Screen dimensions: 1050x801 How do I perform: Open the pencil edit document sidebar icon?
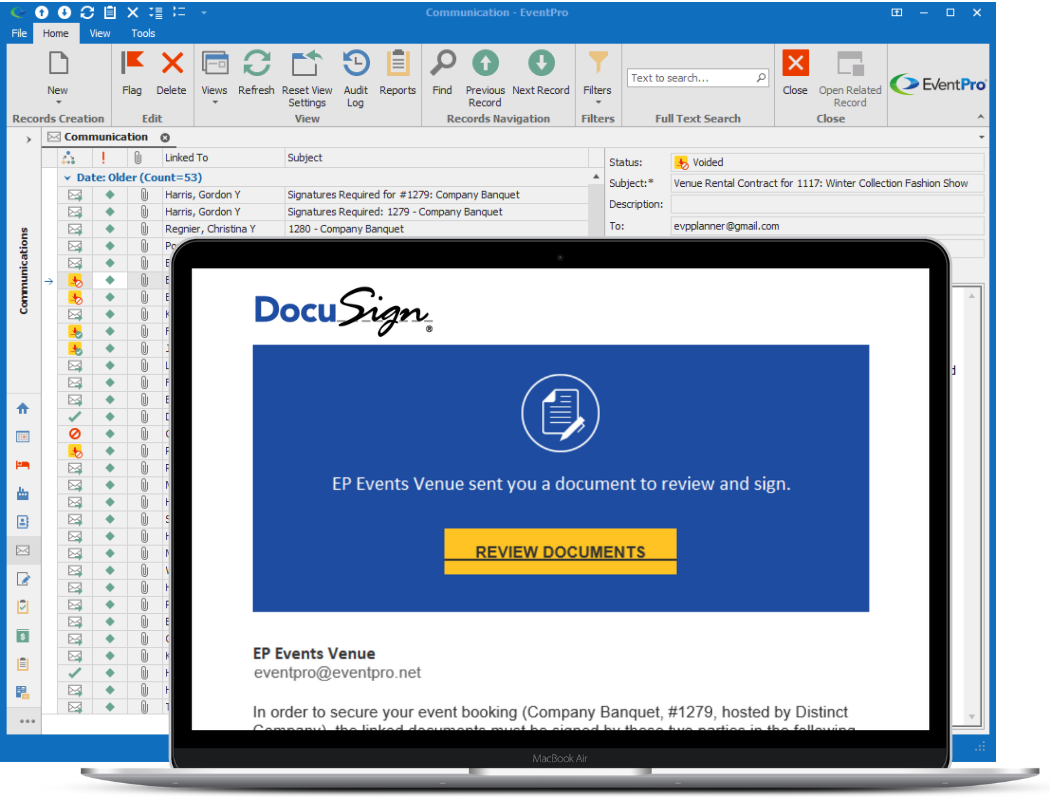pyautogui.click(x=23, y=579)
